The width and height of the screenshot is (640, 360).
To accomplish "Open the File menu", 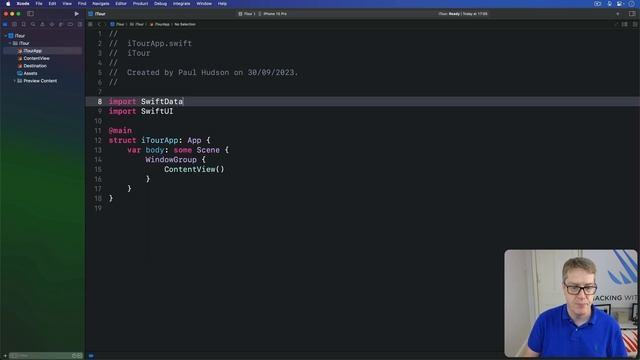I will click(x=39, y=4).
